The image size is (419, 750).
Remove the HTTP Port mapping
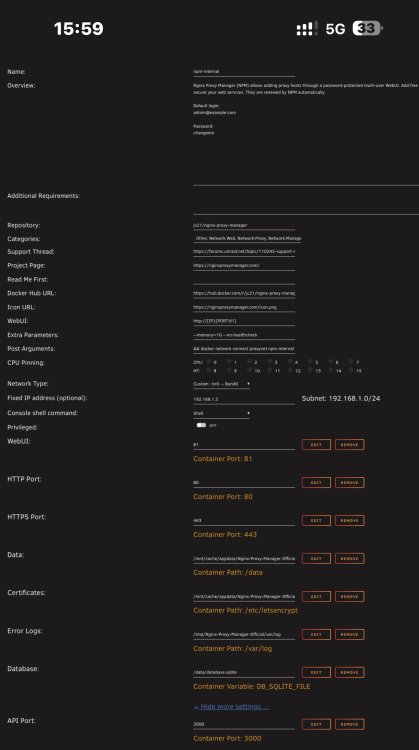click(x=350, y=483)
